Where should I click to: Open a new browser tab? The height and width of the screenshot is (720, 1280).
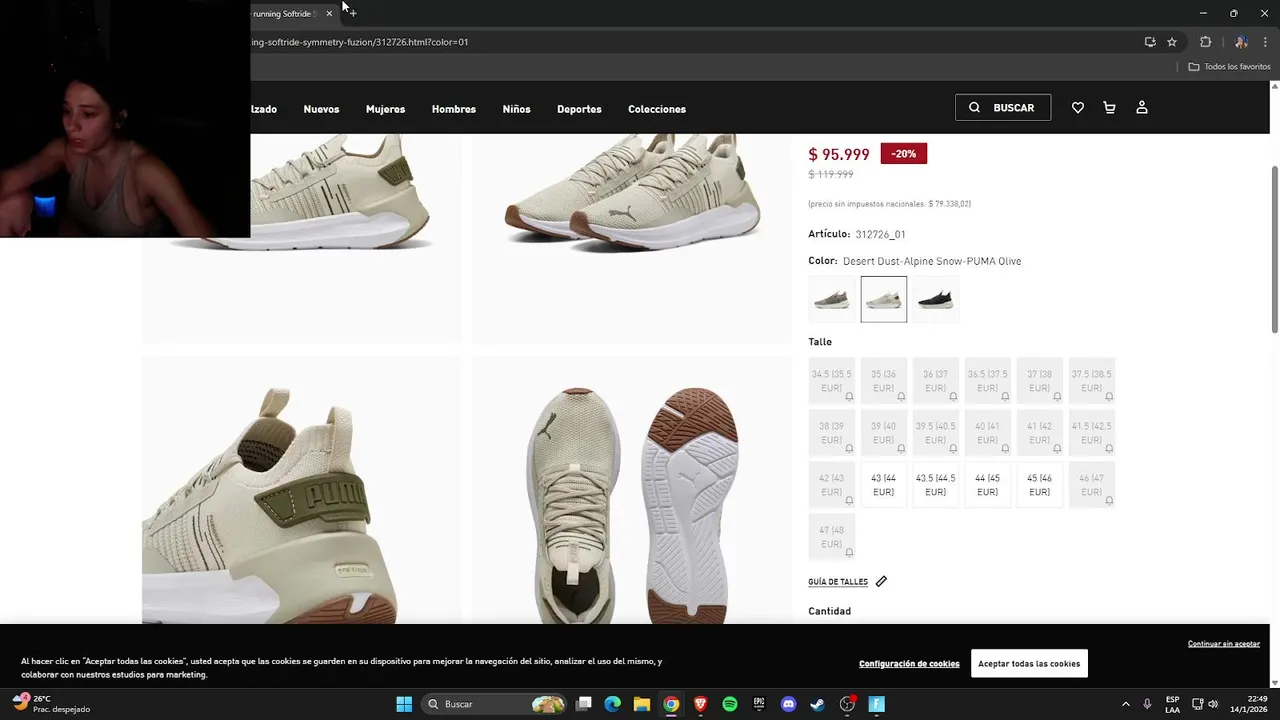(353, 13)
